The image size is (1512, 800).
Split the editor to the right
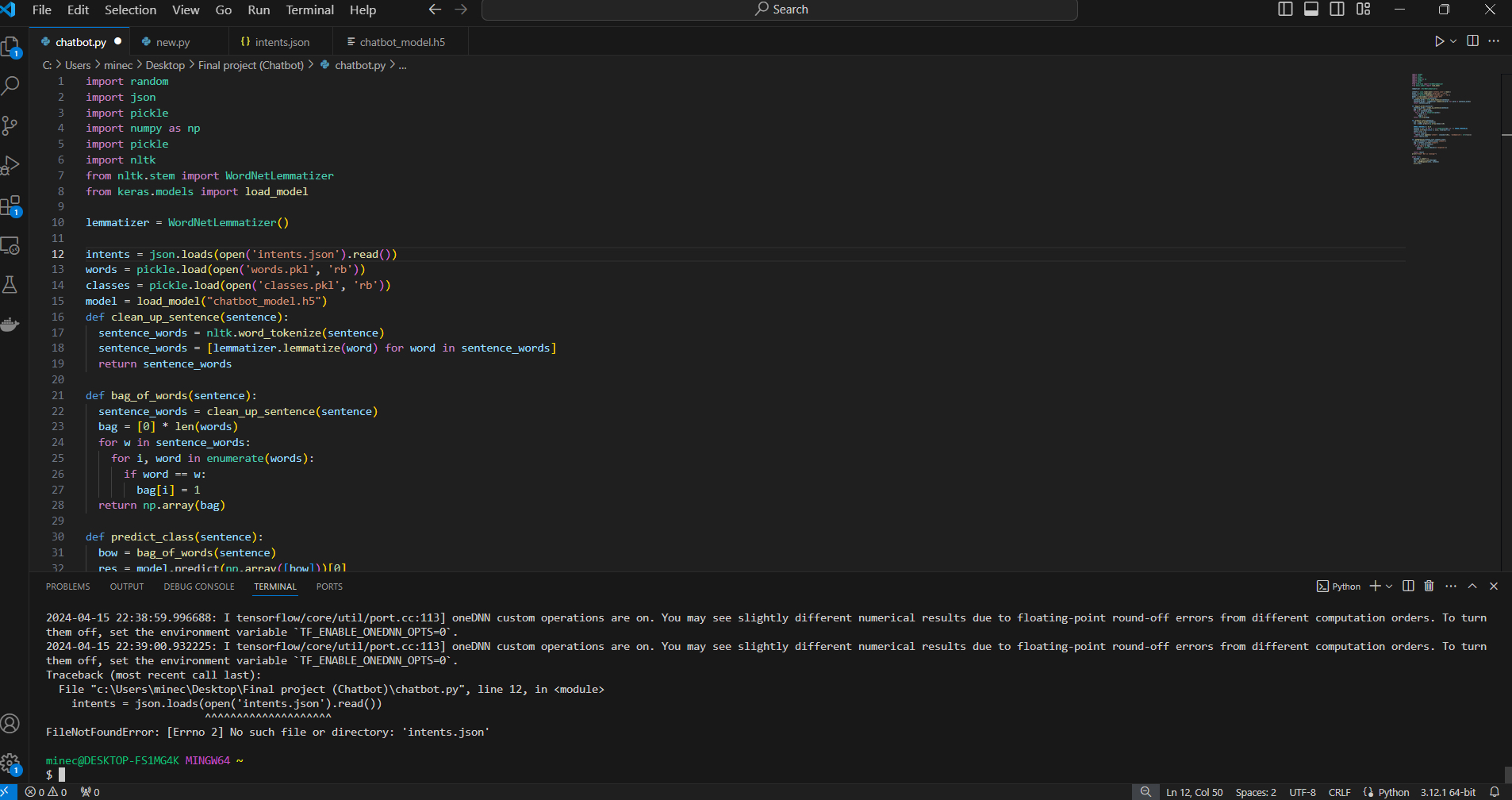pos(1473,41)
